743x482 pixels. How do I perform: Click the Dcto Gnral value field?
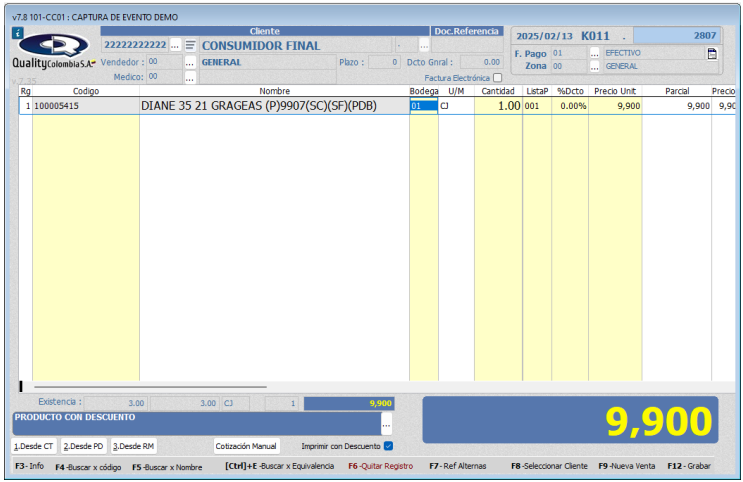pos(481,62)
